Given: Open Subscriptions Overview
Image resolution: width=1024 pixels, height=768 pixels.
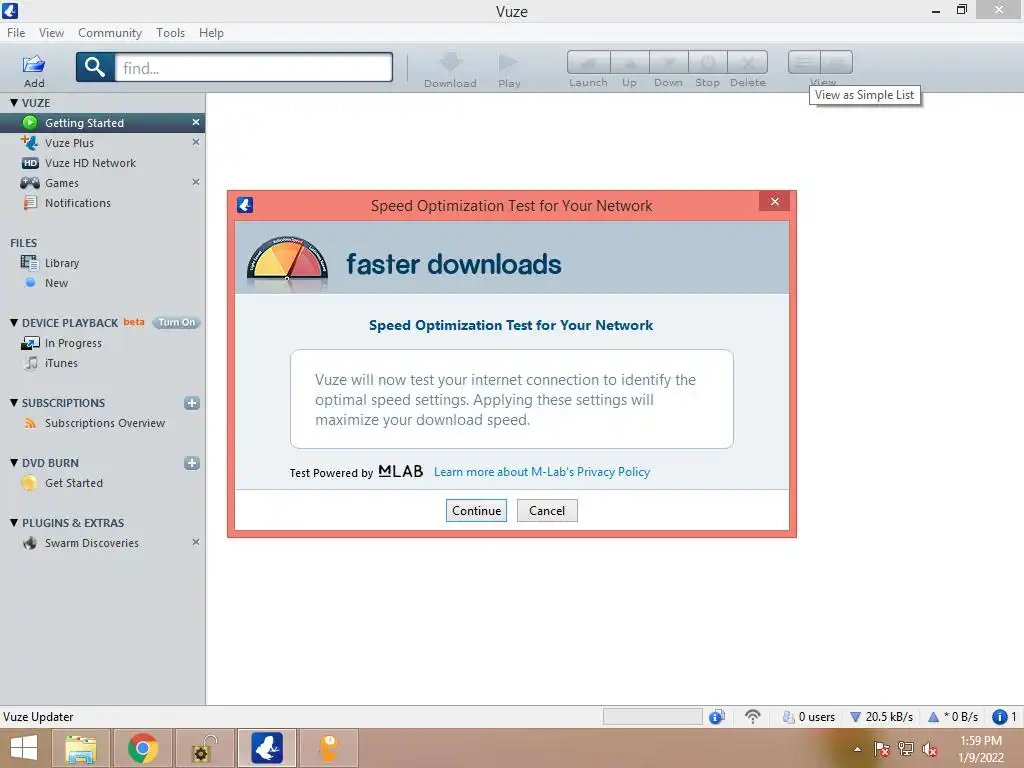Looking at the screenshot, I should [x=103, y=423].
